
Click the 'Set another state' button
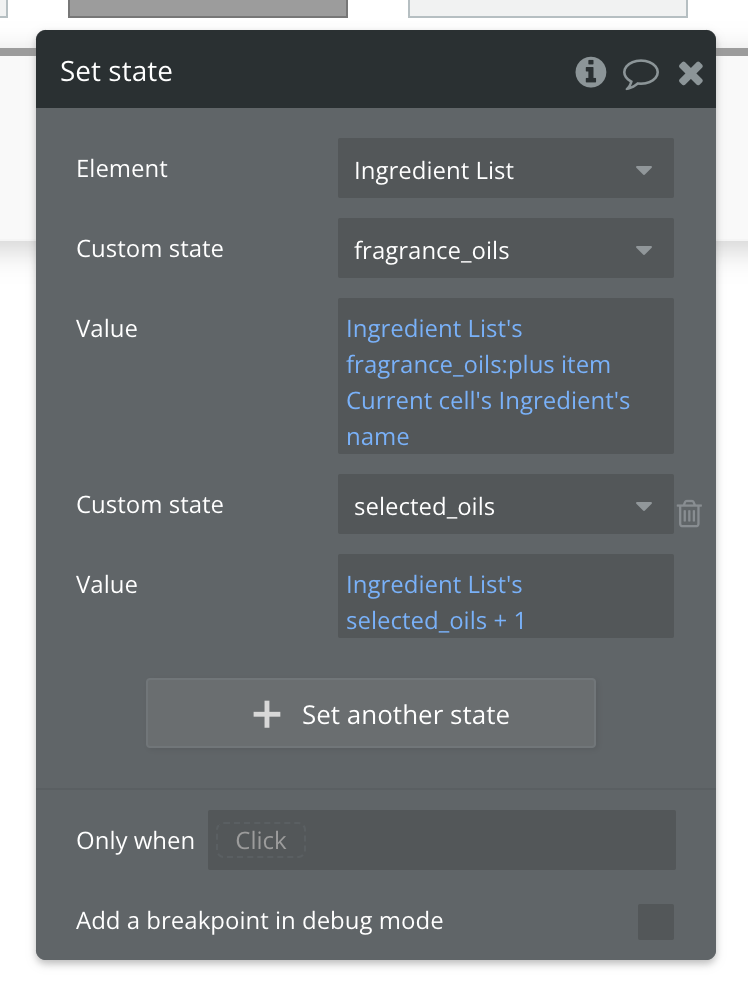point(371,714)
